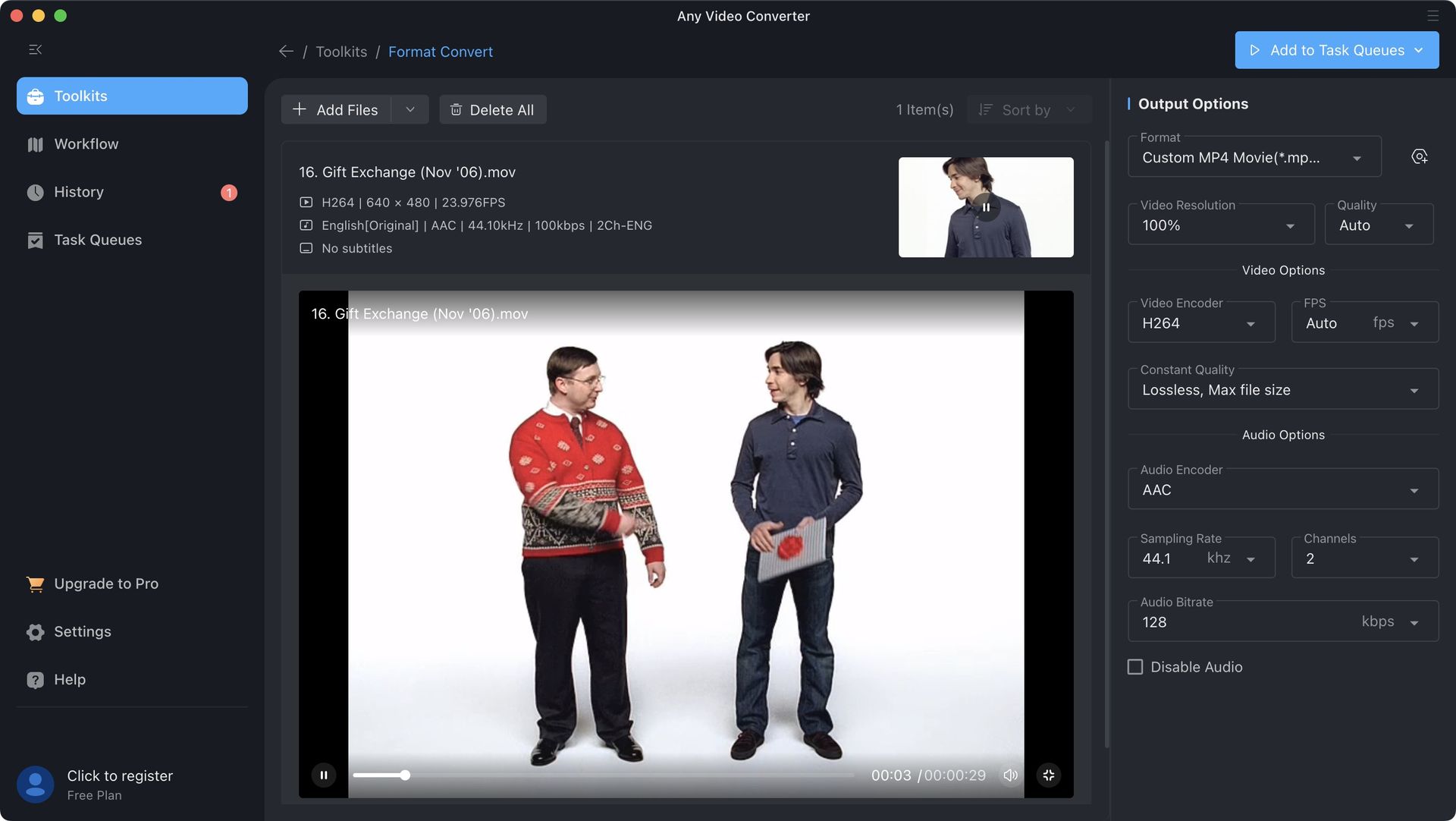Screen dimensions: 1456x821
Task: Click Upgrade to Pro
Action: point(105,584)
